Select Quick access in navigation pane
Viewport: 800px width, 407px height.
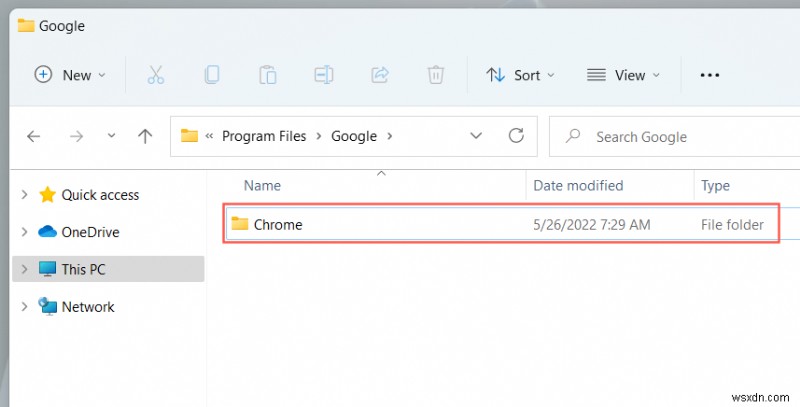(x=100, y=195)
